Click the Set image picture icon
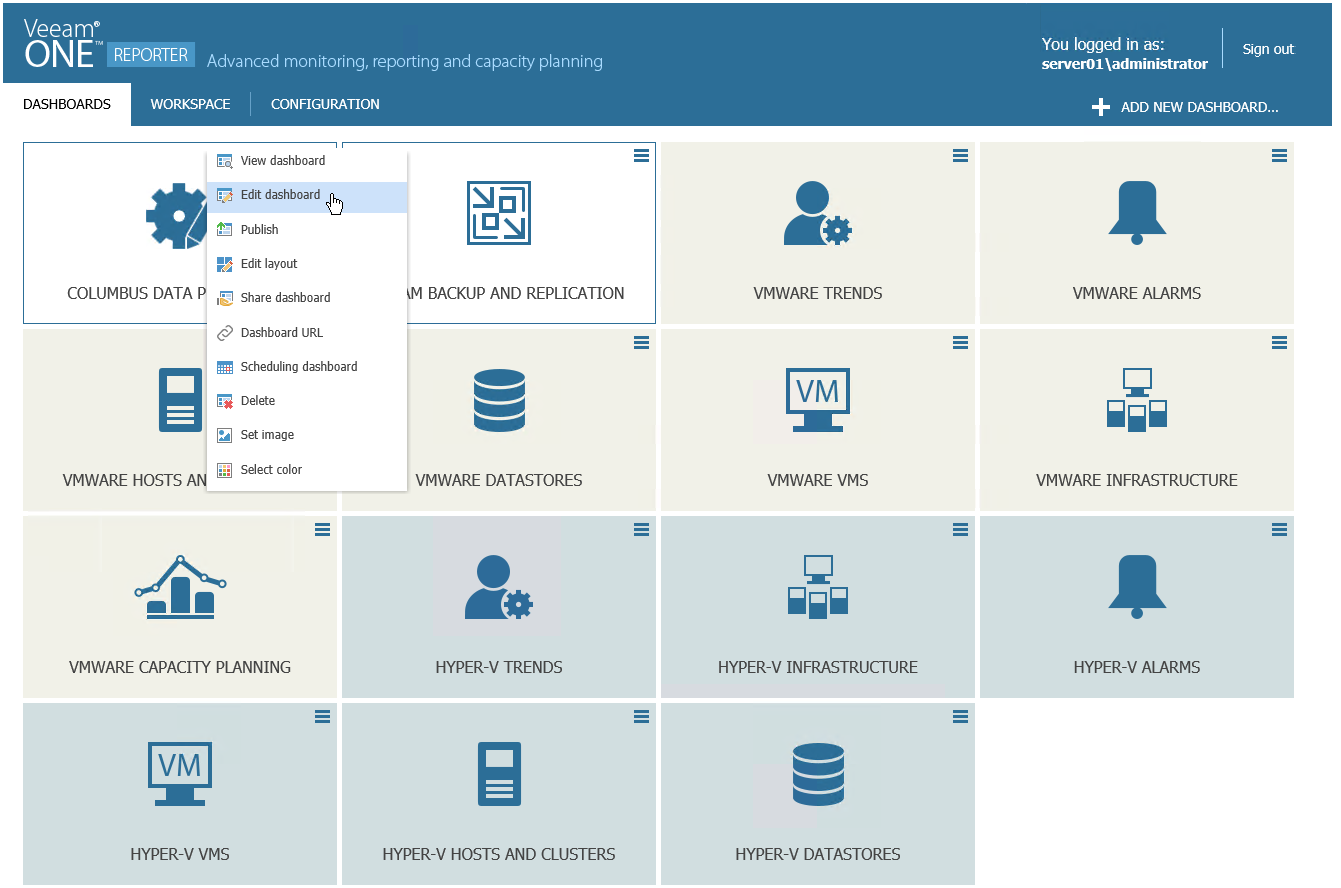Screen dimensions: 1341x888 [x=225, y=435]
